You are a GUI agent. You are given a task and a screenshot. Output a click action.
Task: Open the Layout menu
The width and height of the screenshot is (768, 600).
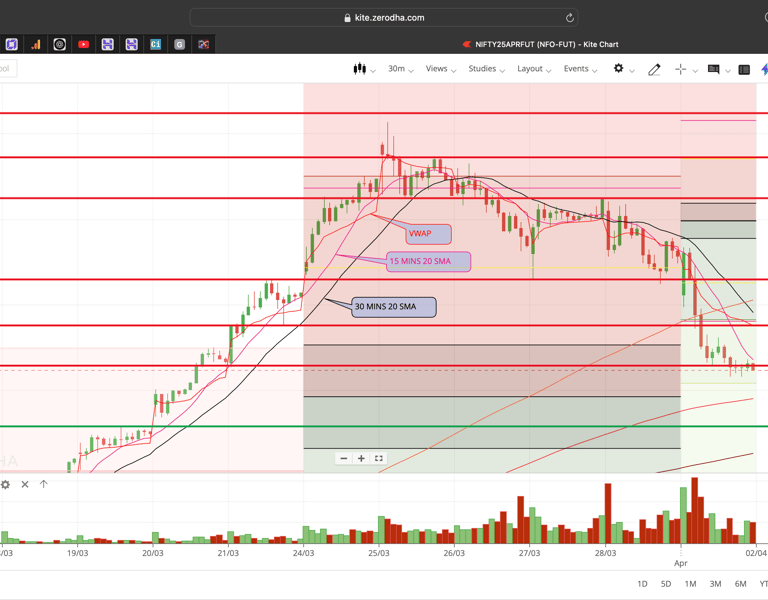tap(534, 69)
